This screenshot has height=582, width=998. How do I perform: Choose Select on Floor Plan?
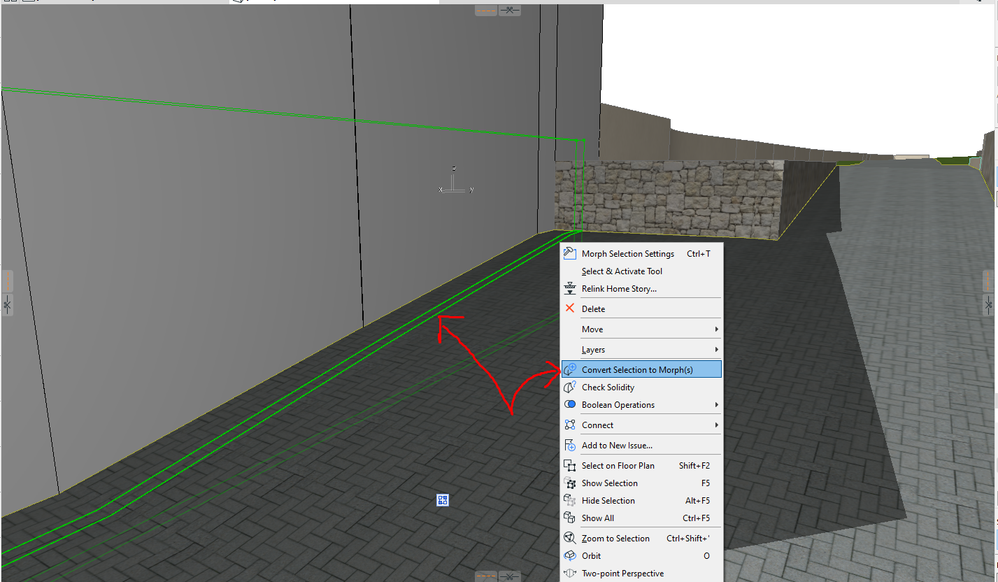coord(642,465)
